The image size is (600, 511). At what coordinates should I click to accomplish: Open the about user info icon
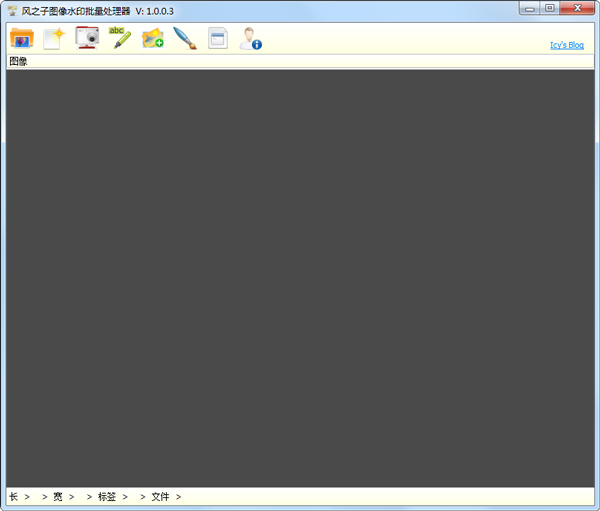[251, 38]
